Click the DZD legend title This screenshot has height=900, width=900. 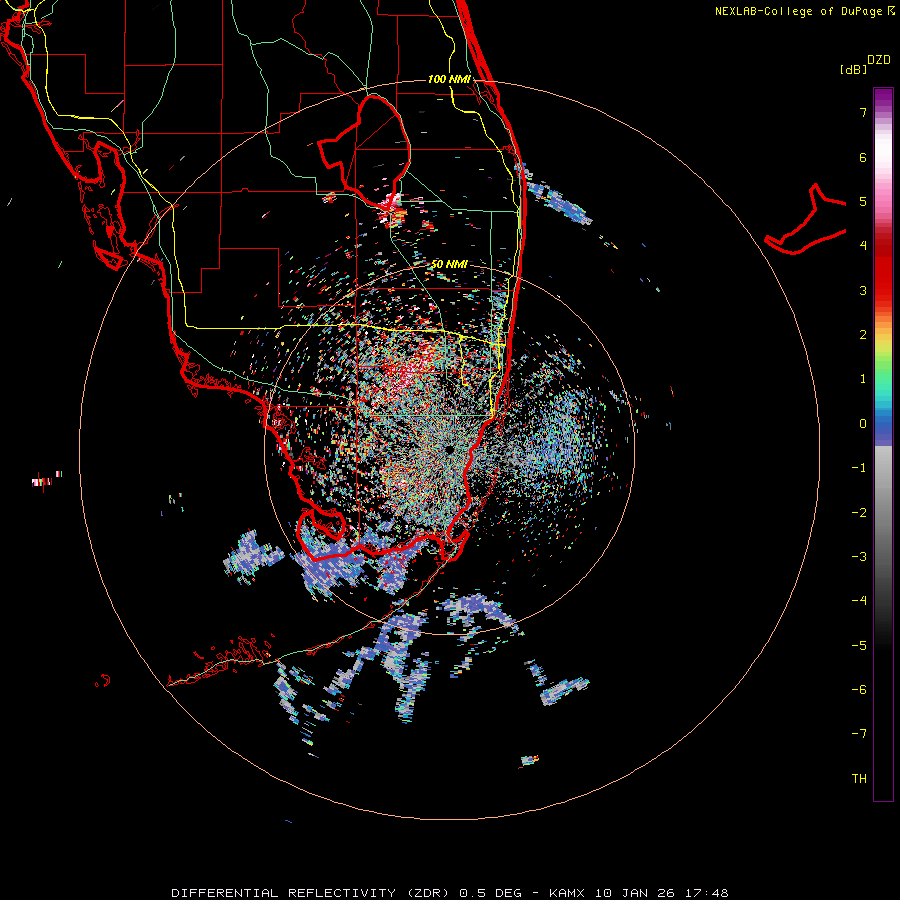(x=879, y=60)
